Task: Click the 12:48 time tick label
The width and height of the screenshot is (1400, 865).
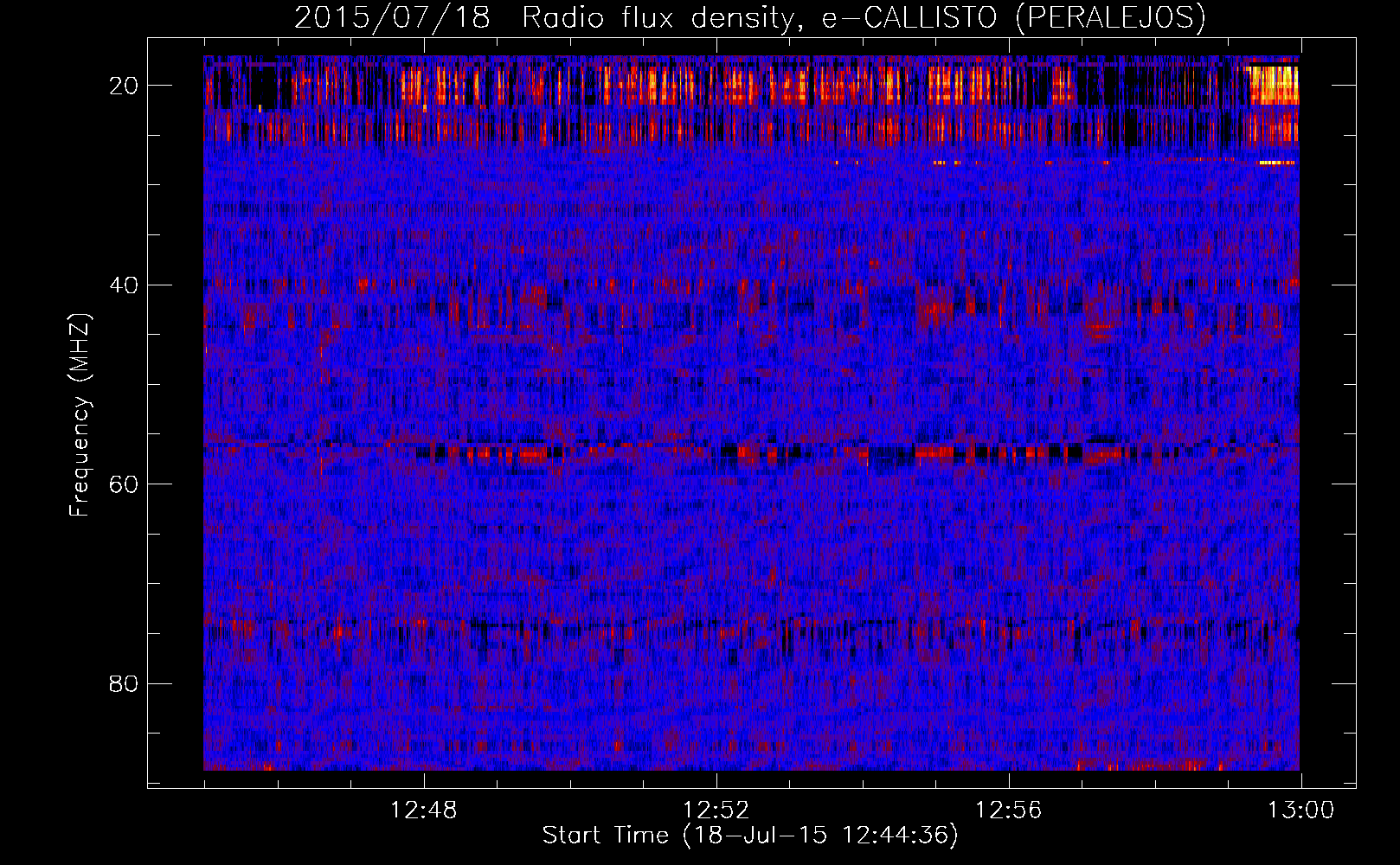Action: 423,811
